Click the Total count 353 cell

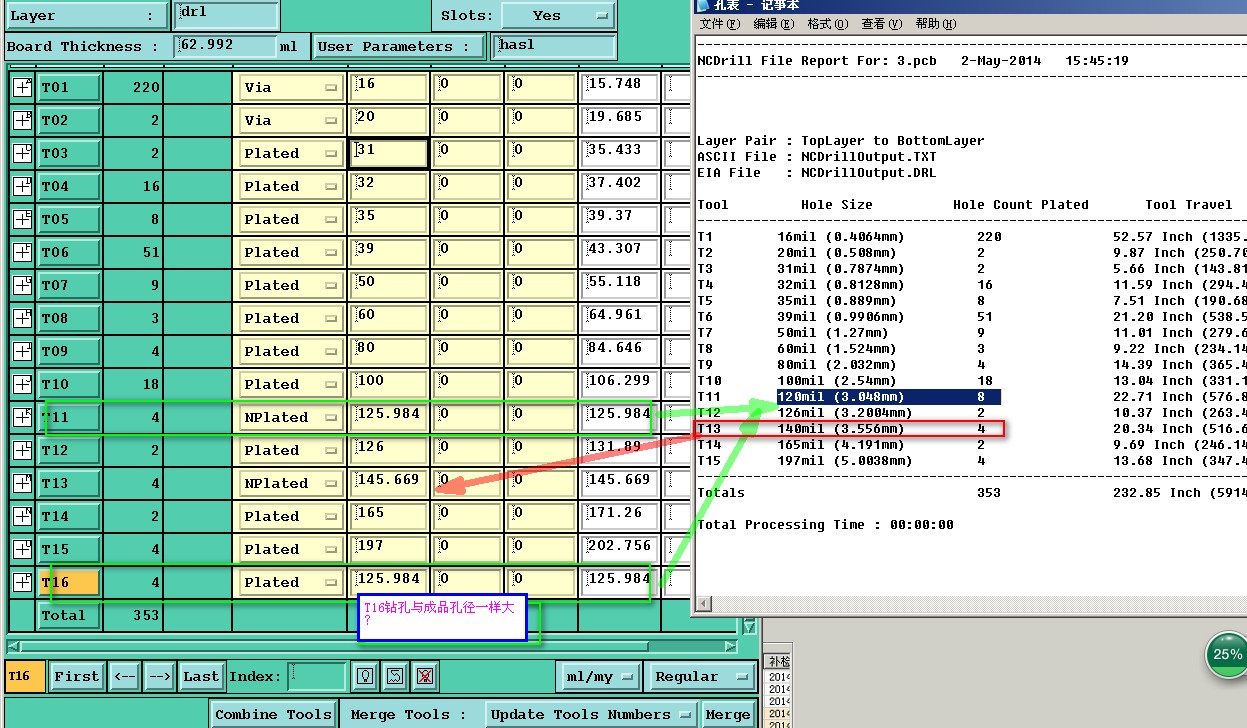(x=133, y=616)
